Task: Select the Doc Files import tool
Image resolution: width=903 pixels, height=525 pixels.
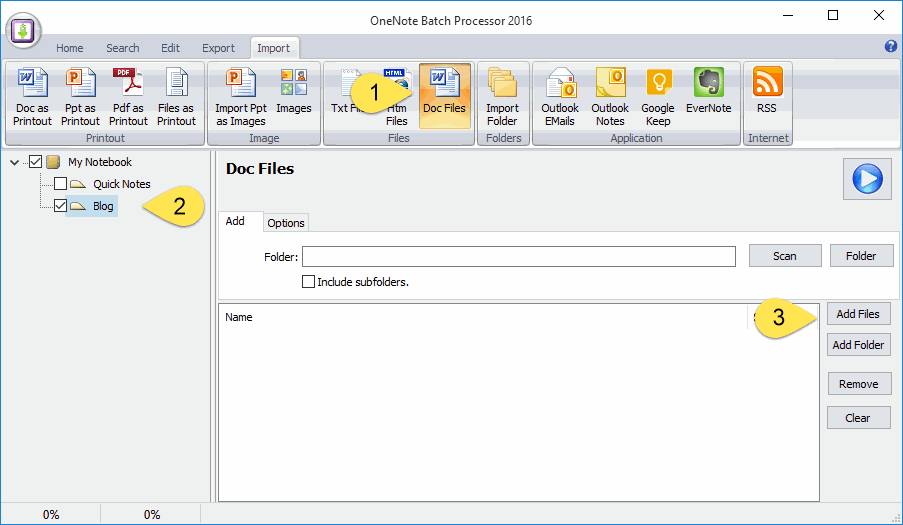Action: click(x=445, y=96)
